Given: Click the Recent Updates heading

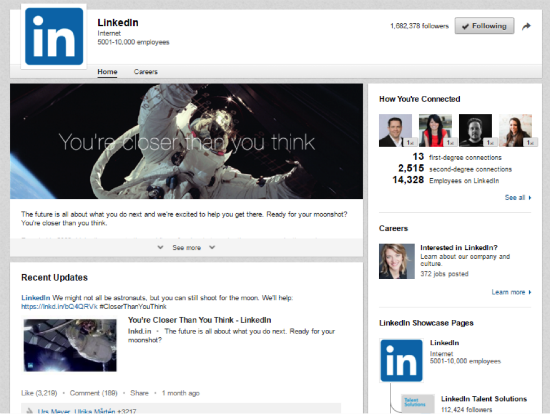Looking at the screenshot, I should (x=54, y=278).
